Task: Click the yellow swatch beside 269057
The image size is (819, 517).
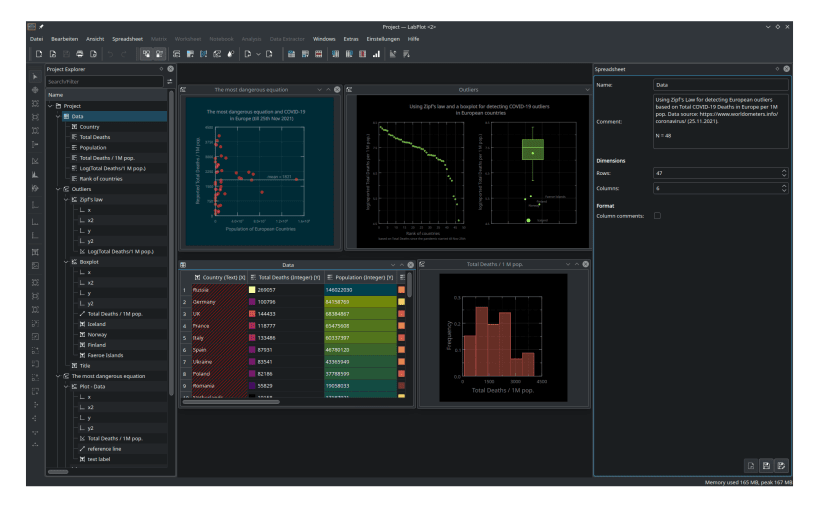Action: [x=252, y=290]
